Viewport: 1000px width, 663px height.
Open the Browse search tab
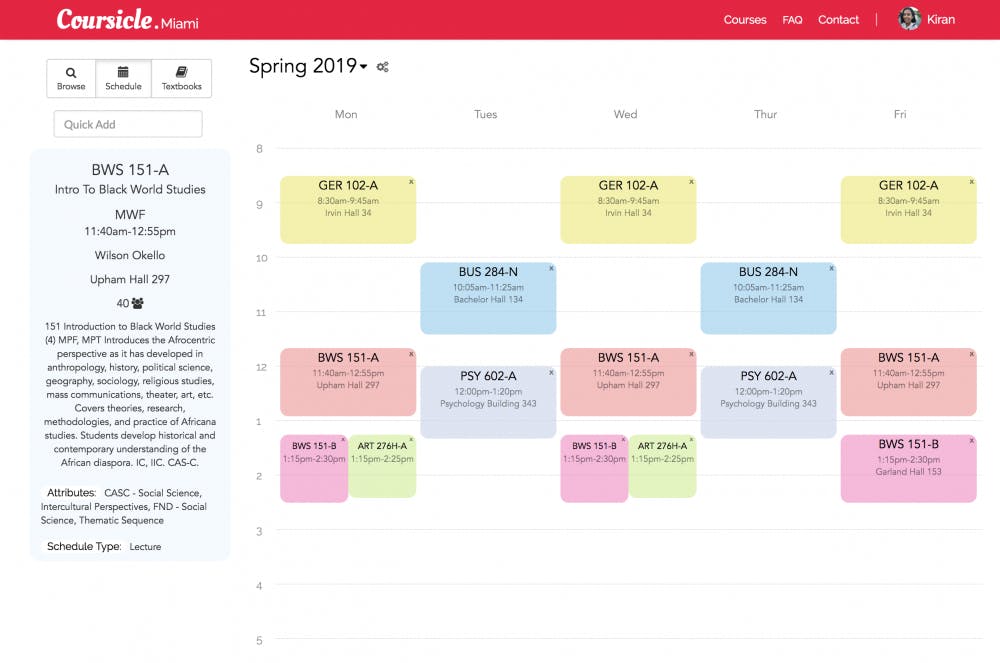pos(71,78)
